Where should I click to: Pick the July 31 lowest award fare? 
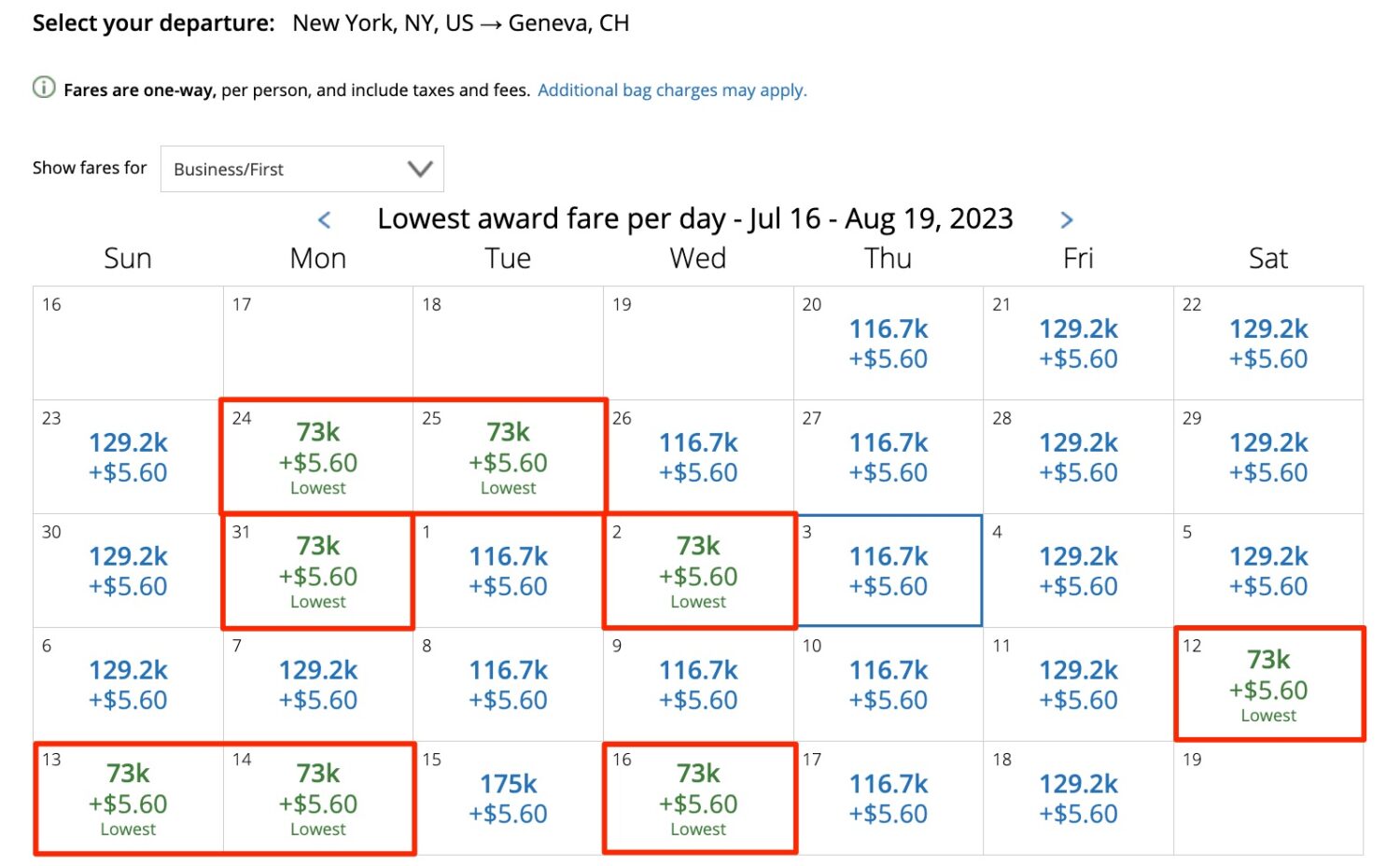click(x=317, y=571)
